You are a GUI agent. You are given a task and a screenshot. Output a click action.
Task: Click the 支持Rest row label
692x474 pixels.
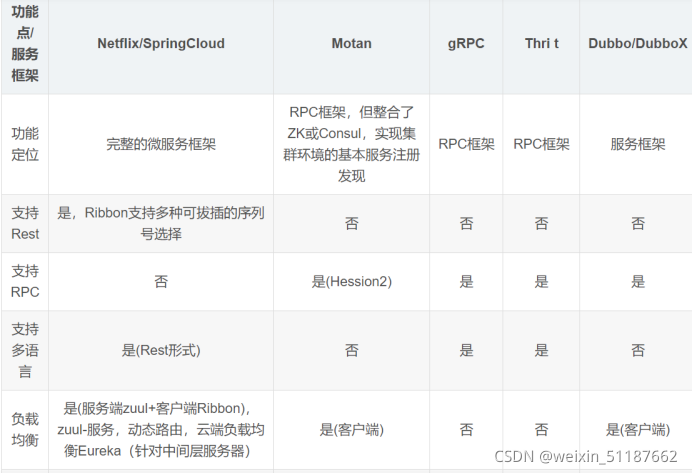click(25, 223)
